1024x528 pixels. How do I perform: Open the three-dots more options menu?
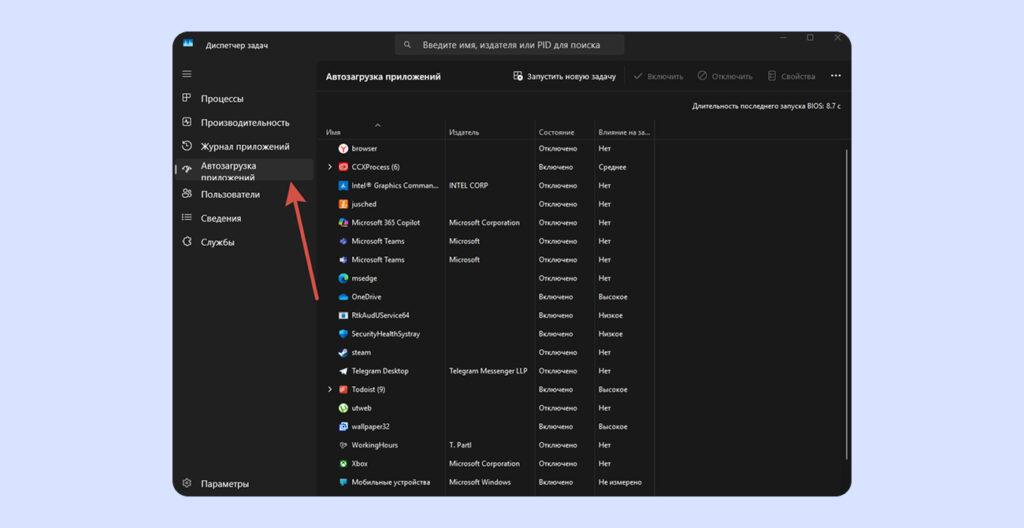pos(836,76)
